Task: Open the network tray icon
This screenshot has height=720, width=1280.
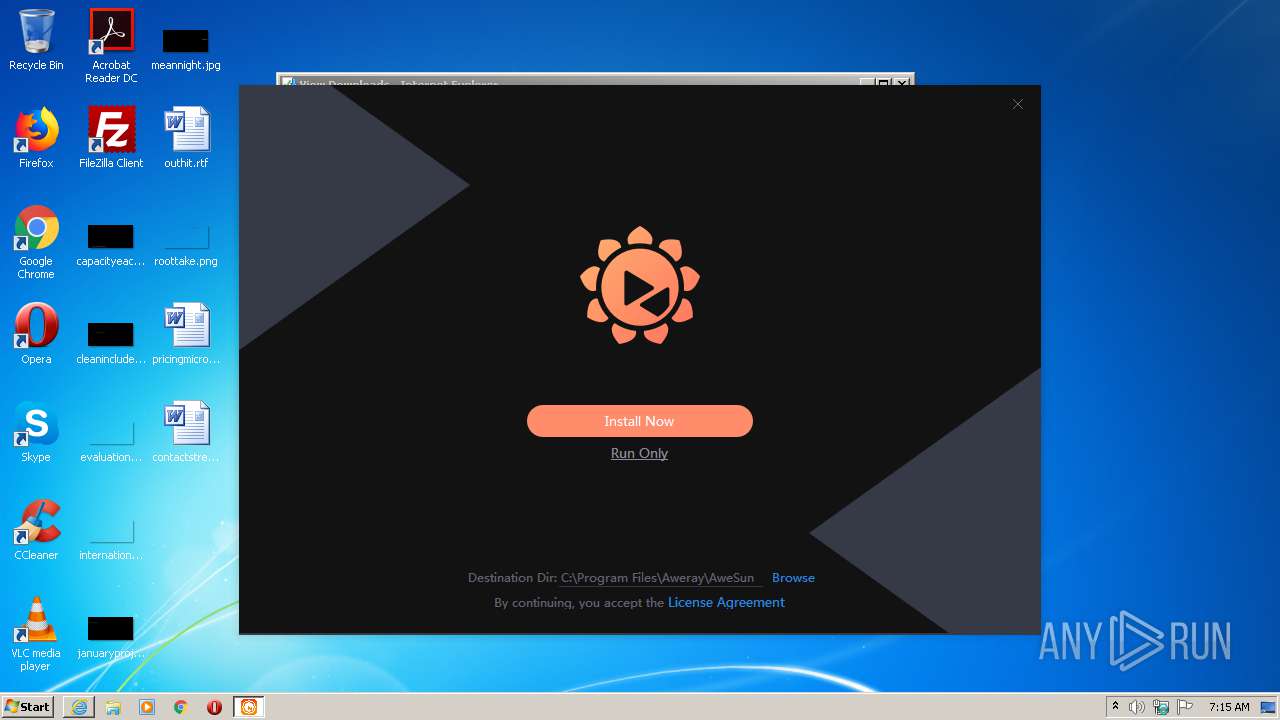Action: (x=1161, y=707)
